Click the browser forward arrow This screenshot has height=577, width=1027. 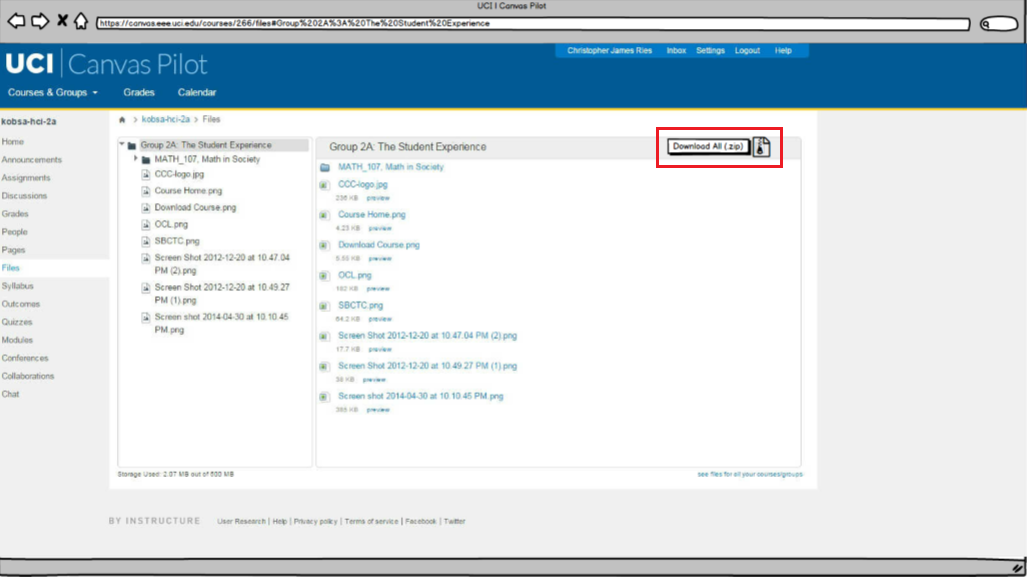40,22
